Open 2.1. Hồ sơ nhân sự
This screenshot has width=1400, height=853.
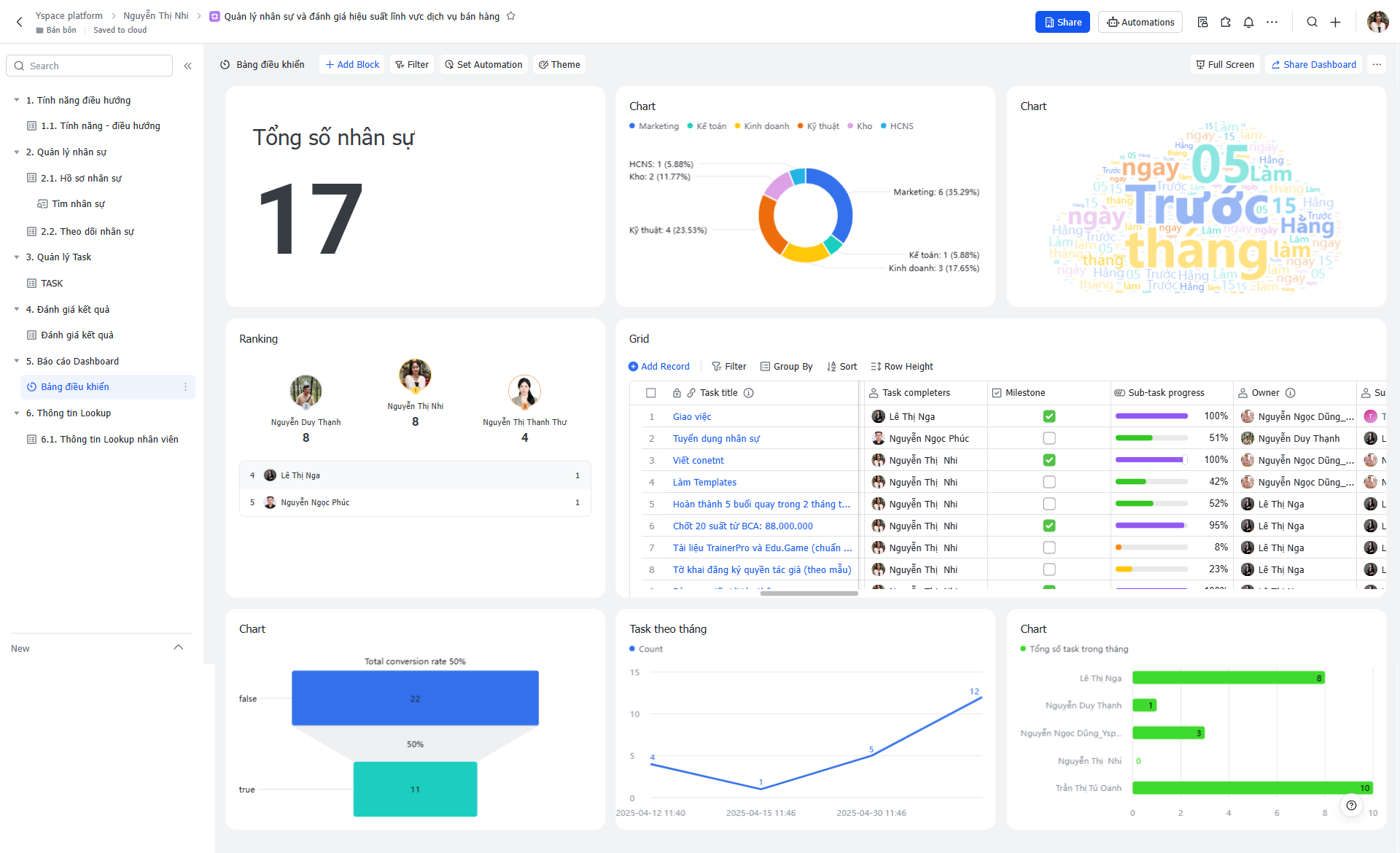tap(81, 178)
